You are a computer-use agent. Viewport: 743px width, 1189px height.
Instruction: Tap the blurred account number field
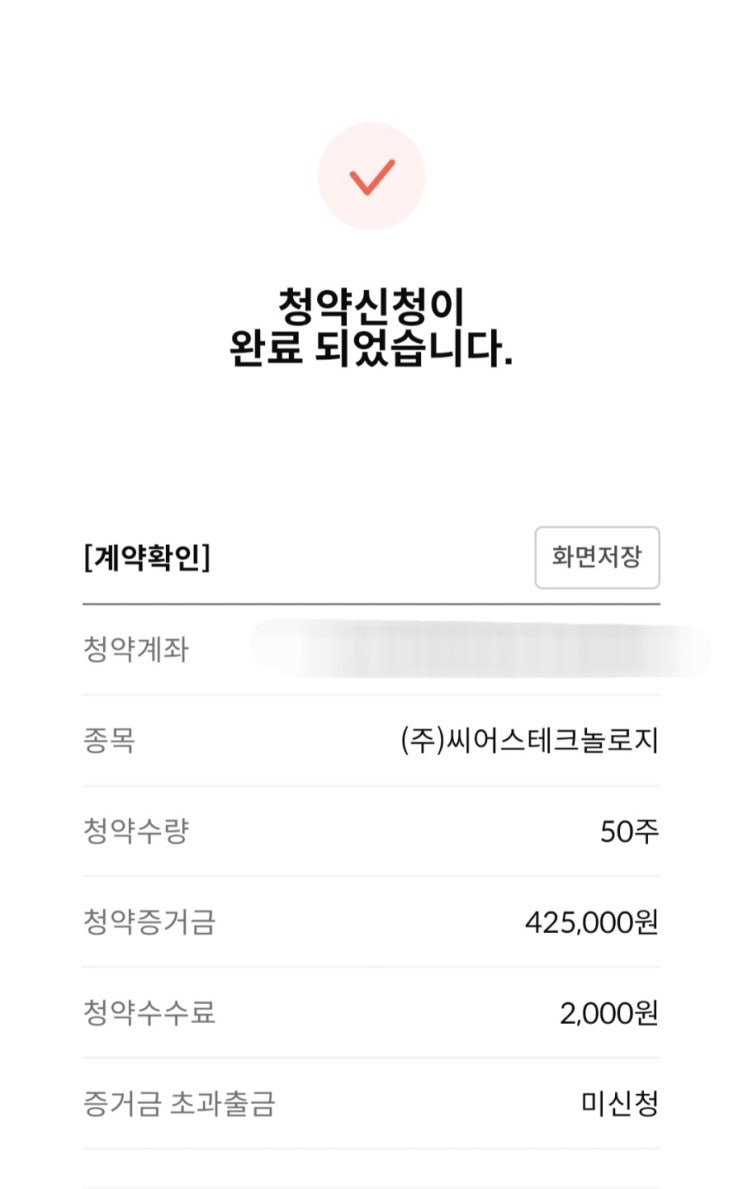[480, 648]
